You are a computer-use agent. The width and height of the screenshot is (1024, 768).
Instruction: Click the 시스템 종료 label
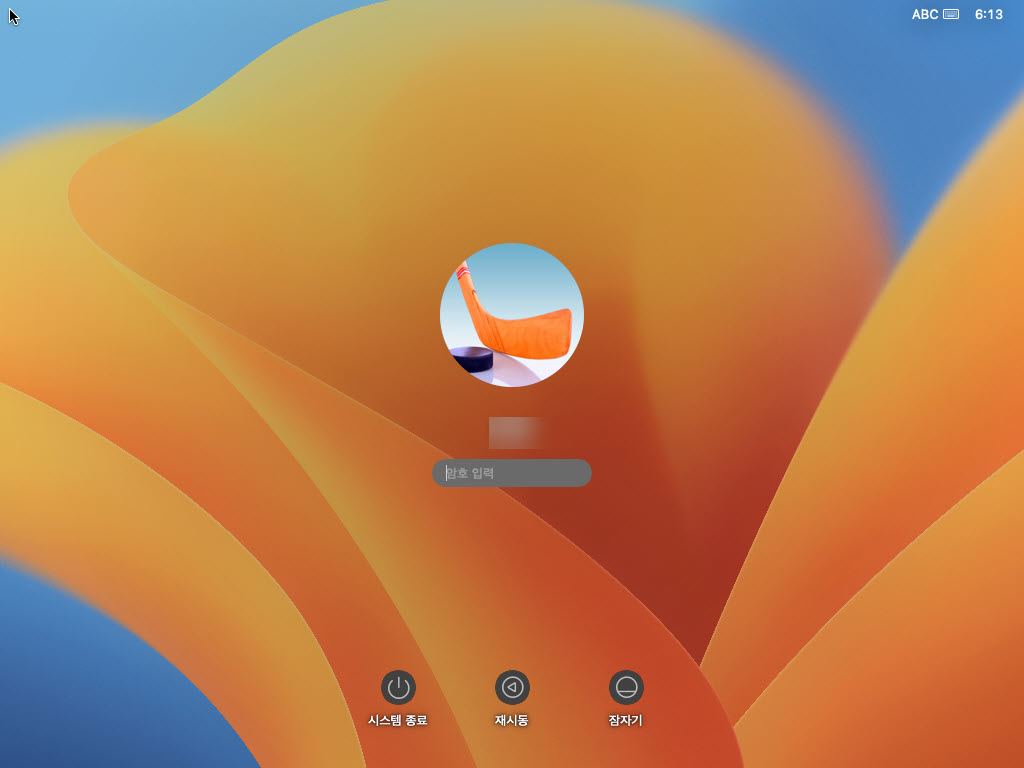click(x=398, y=720)
